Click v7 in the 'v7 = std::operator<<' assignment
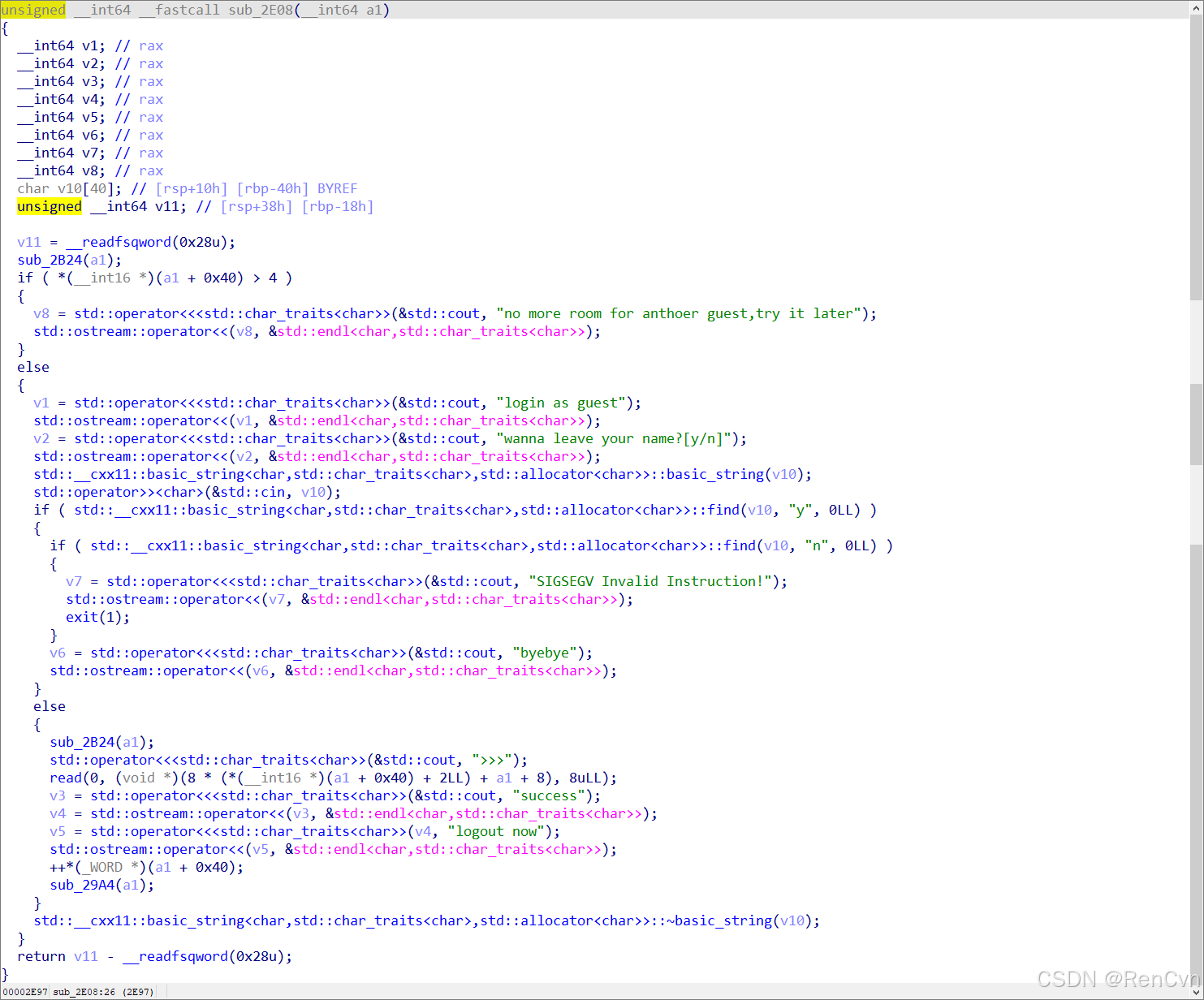 click(x=74, y=581)
